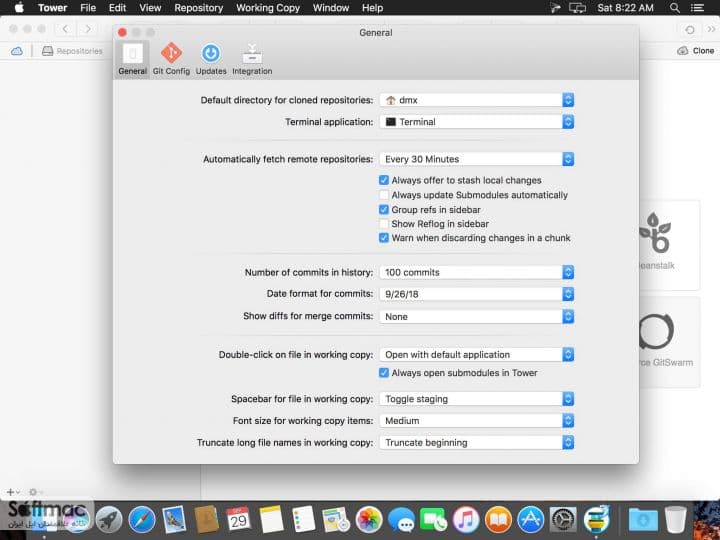This screenshot has width=720, height=540.
Task: Click the back arrow in Tower toolbar
Action: tap(65, 29)
